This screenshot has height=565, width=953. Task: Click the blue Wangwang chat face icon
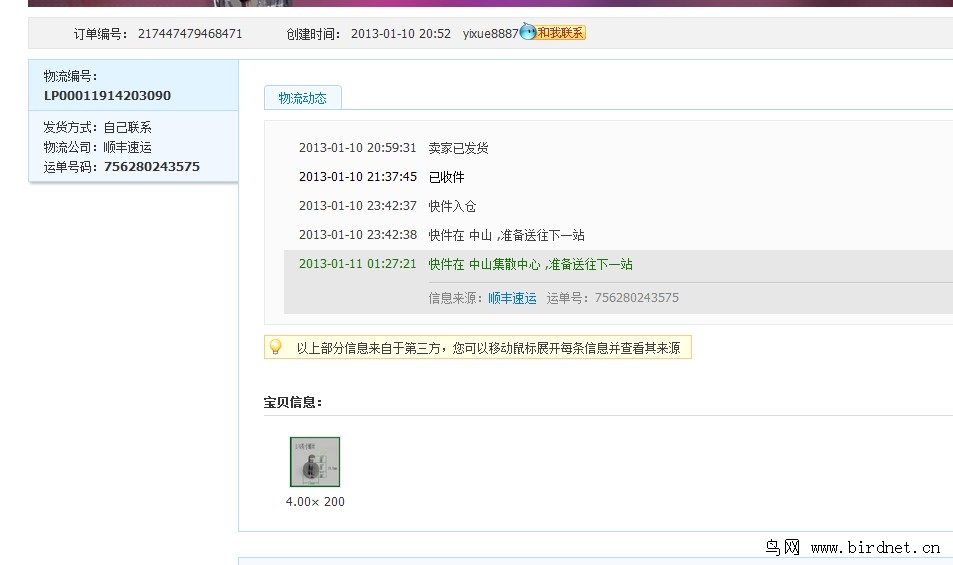click(528, 33)
